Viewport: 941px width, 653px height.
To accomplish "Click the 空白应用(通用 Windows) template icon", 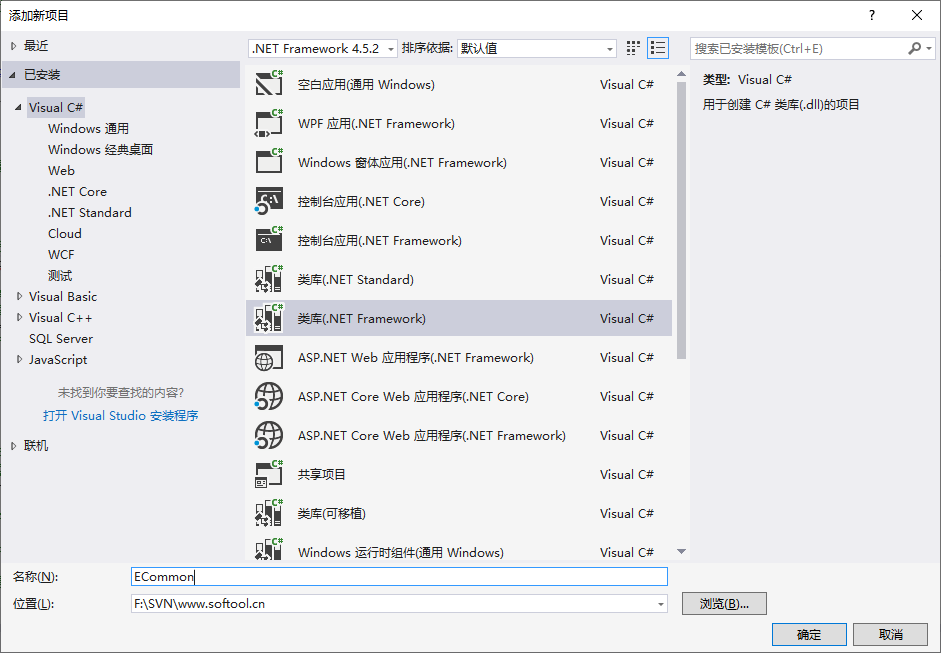I will 269,84.
